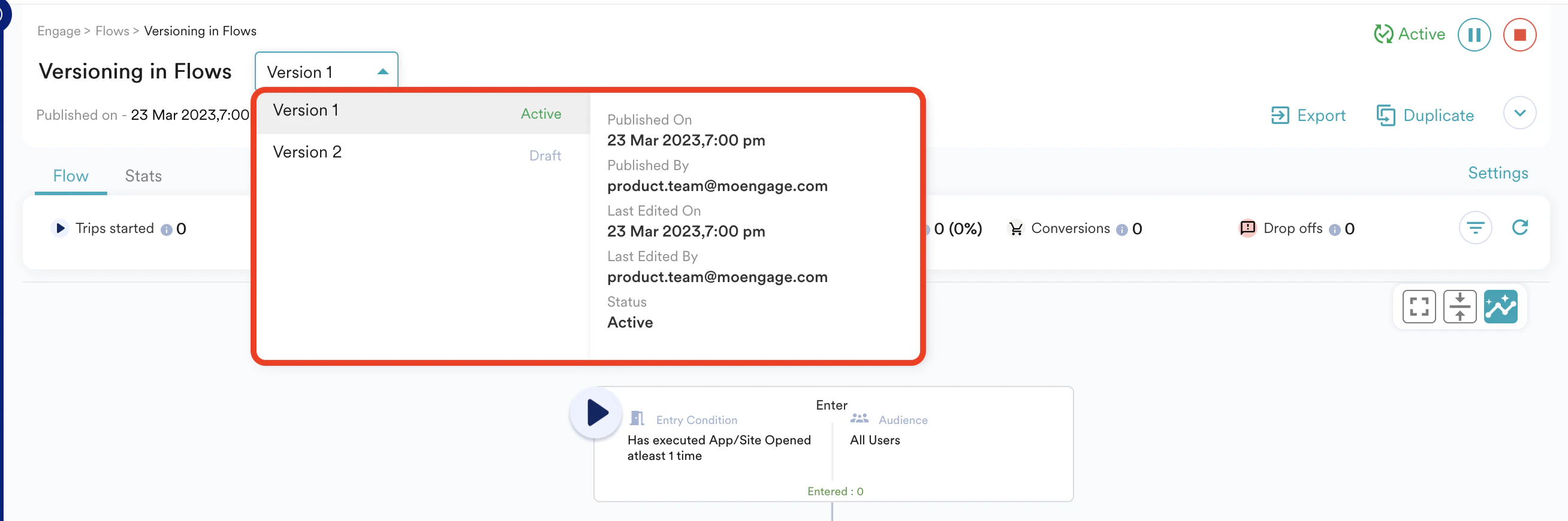Click the Active status label at top

click(x=1421, y=34)
